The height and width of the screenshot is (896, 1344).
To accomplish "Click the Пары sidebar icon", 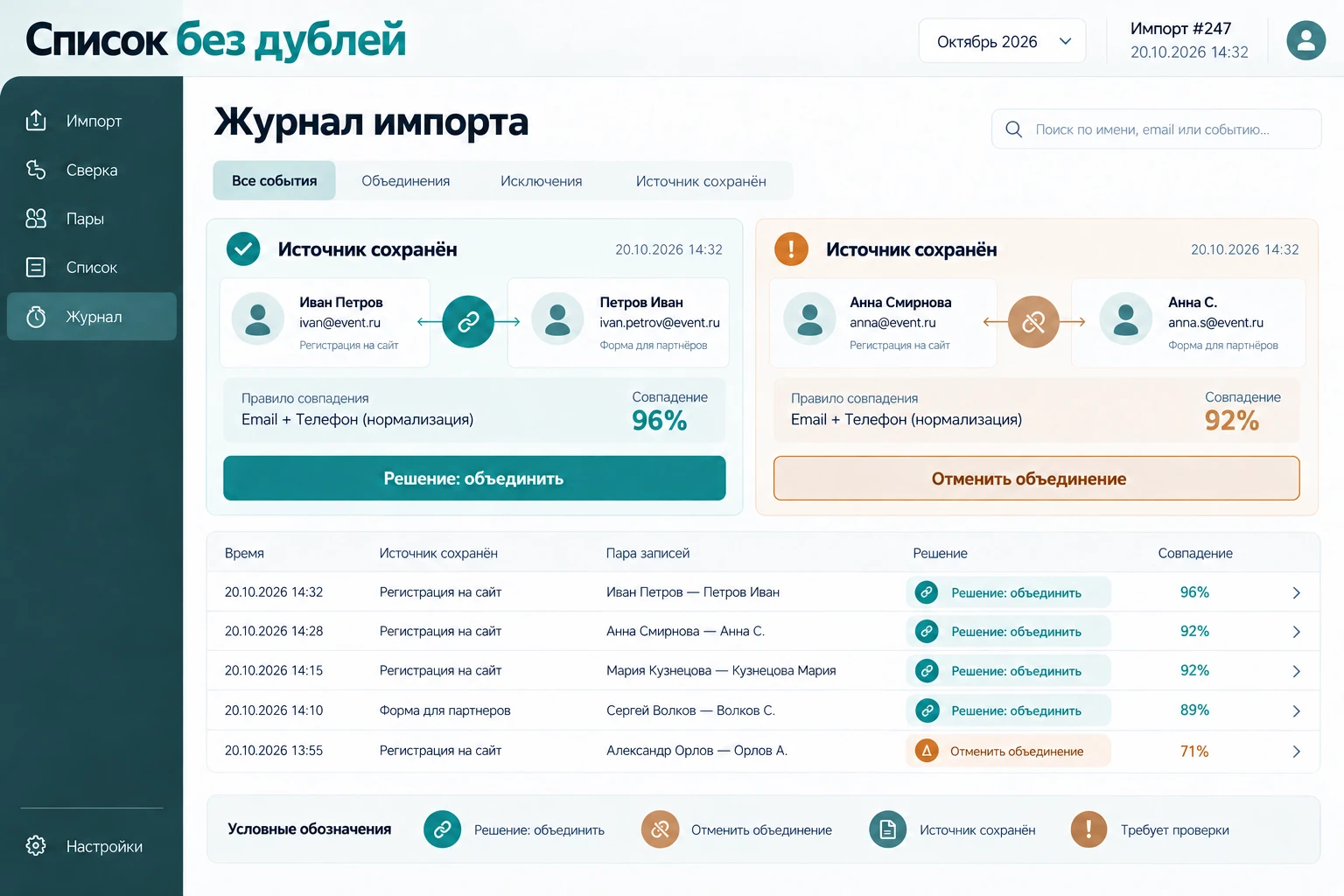I will coord(36,219).
